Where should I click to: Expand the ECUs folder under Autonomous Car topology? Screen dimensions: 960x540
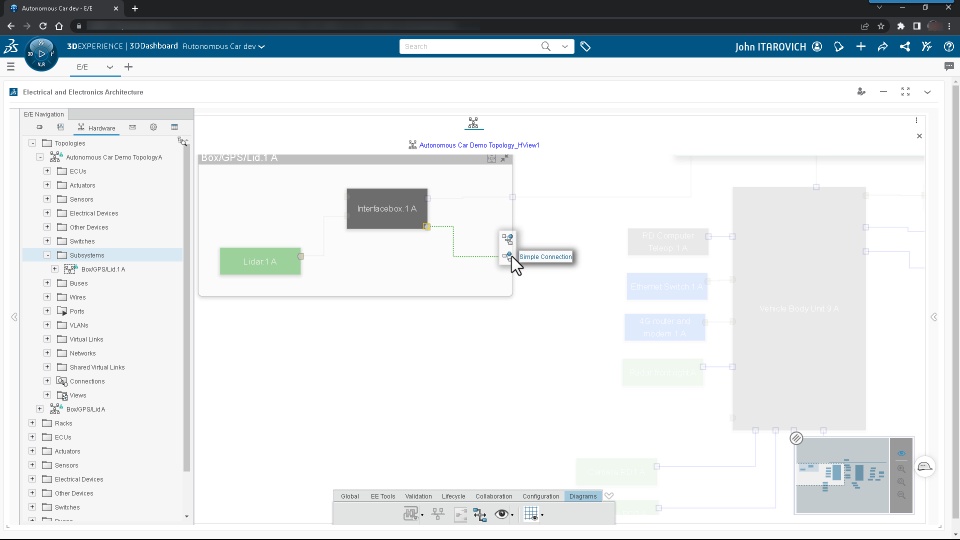47,171
